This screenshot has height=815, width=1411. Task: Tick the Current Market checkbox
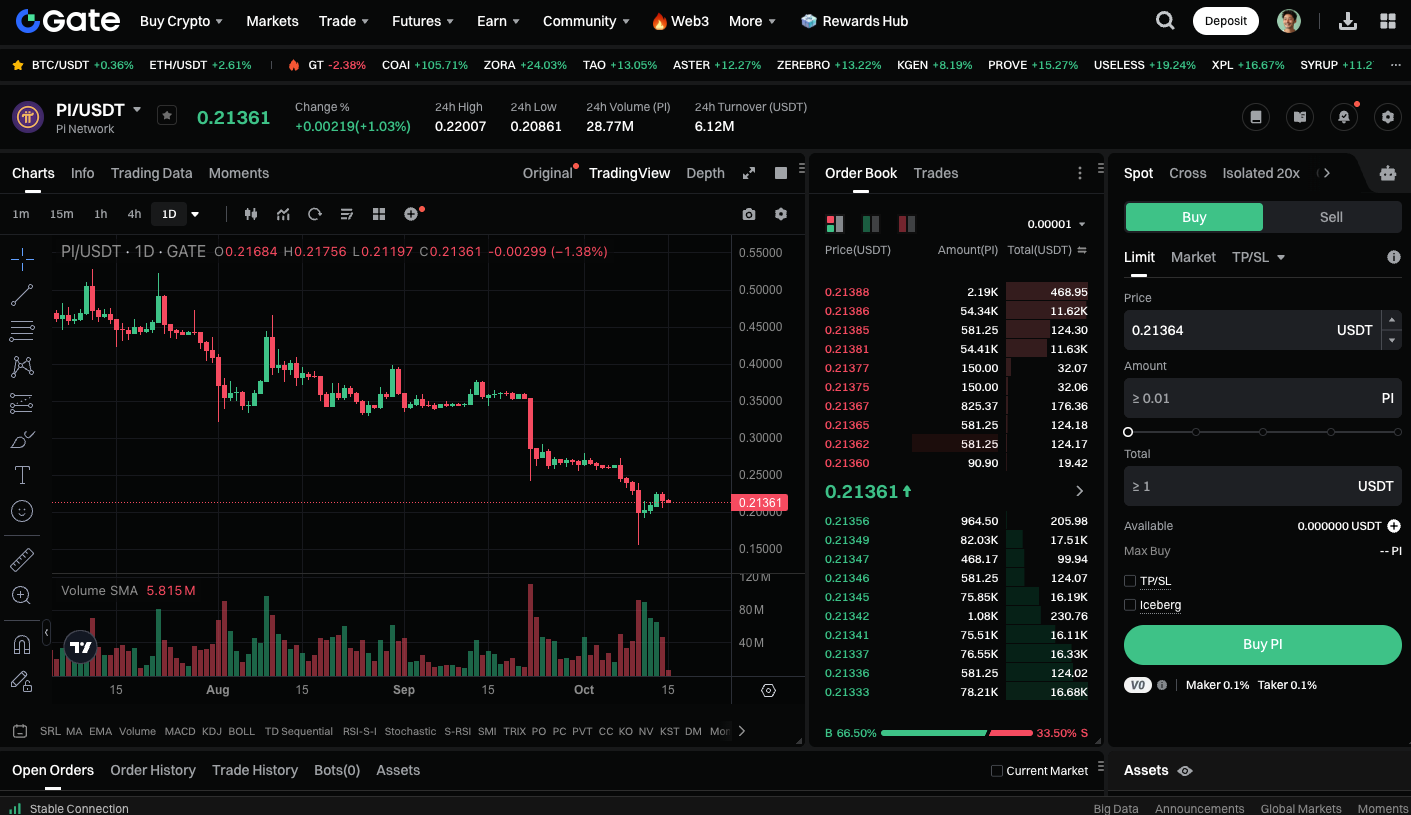point(996,771)
